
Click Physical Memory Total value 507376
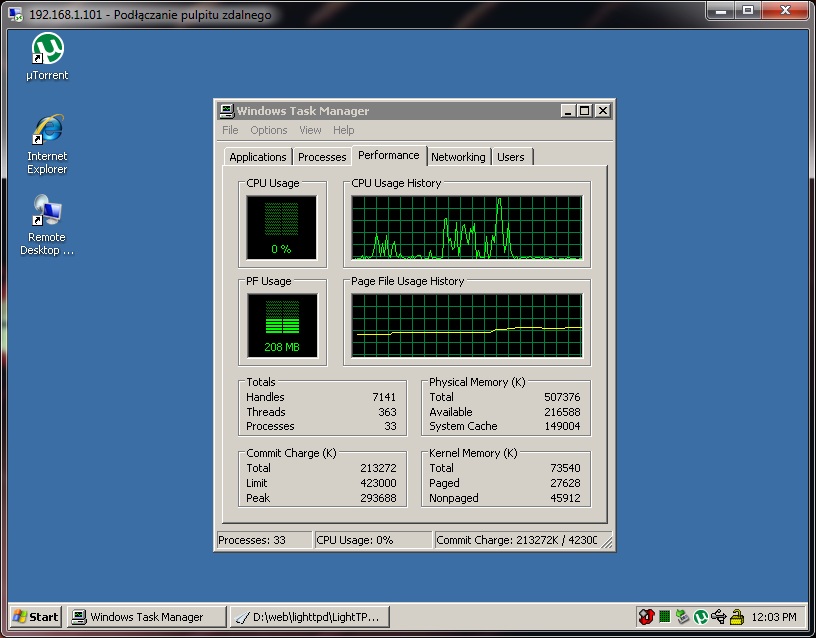click(562, 397)
